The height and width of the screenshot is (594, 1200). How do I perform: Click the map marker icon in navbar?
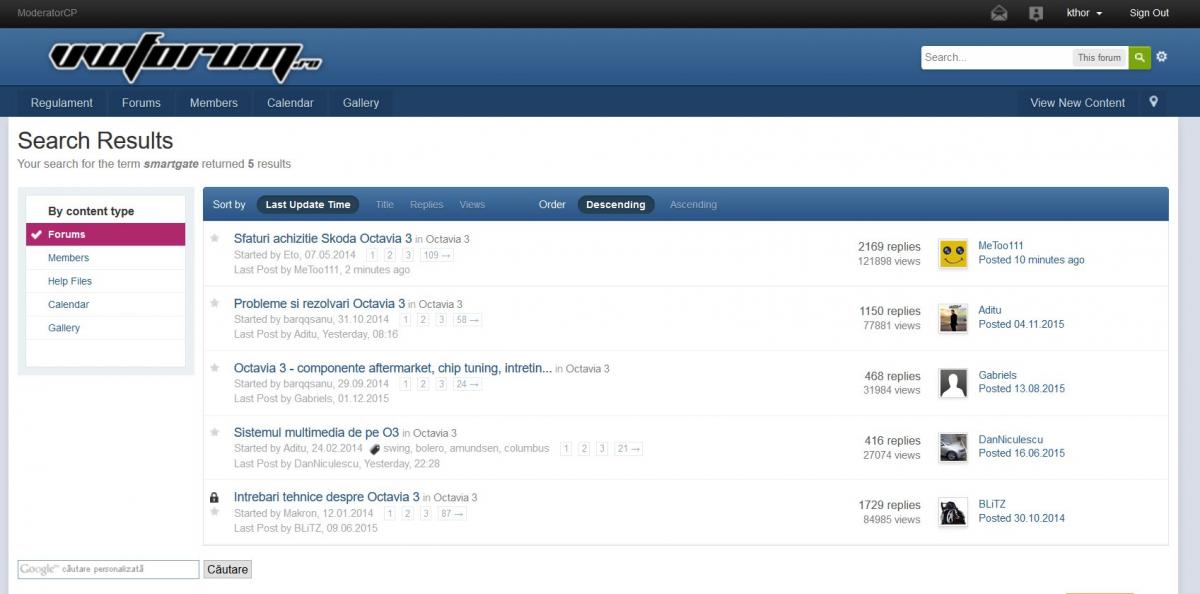tap(1153, 102)
